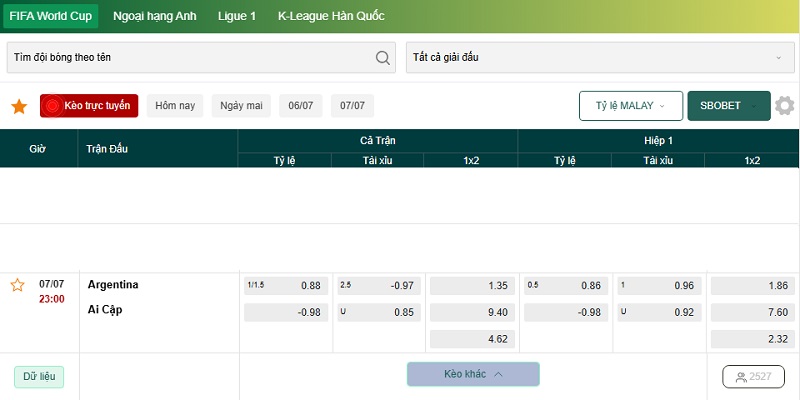Screen dimensions: 800x400
Task: Select the K-League Hàn Quốc tab
Action: (331, 16)
